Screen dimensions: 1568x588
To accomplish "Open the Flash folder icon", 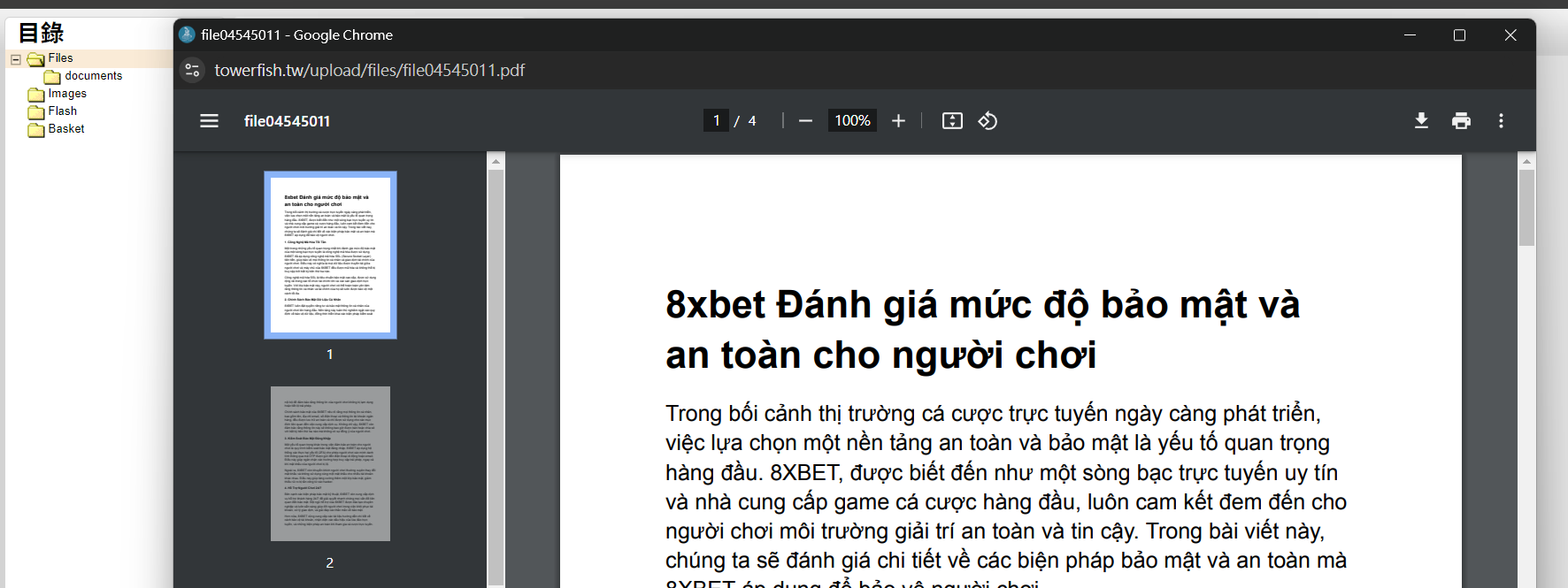I will pos(36,112).
